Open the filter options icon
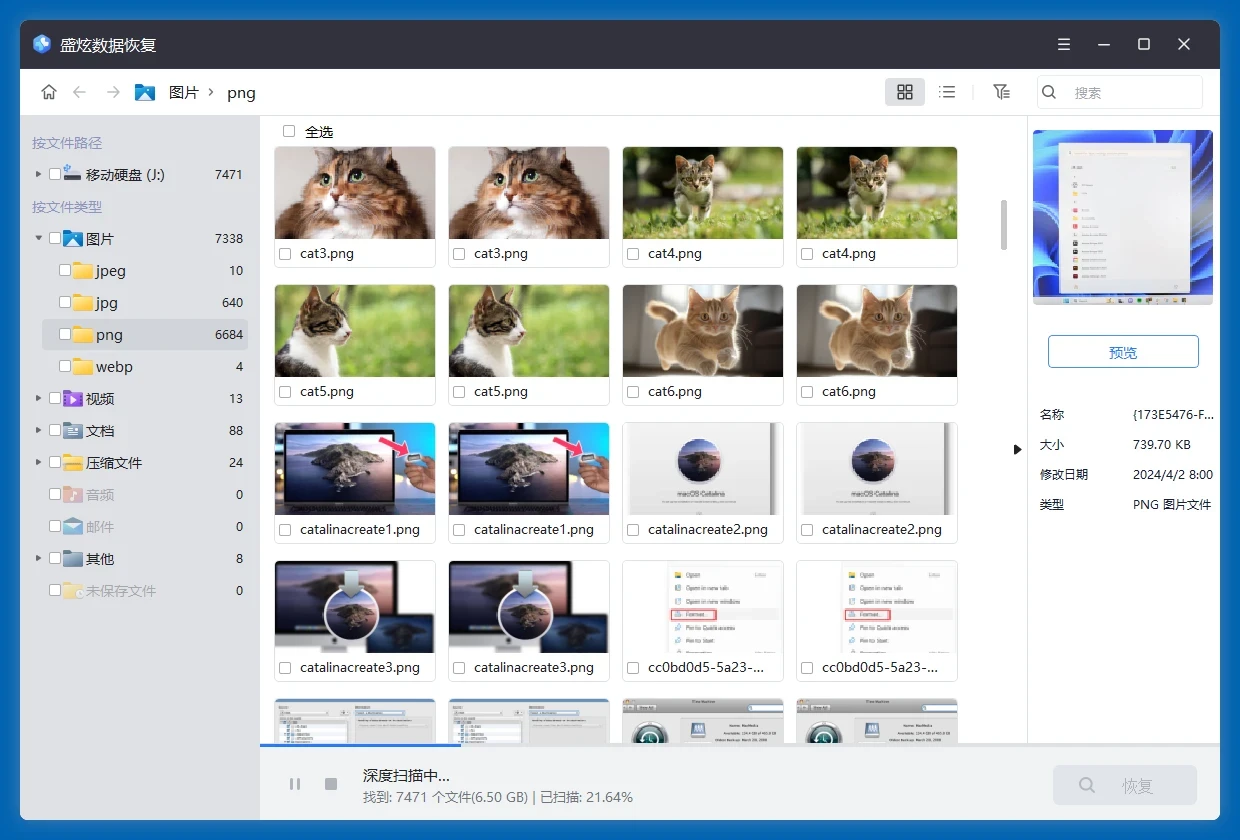 pos(1001,92)
